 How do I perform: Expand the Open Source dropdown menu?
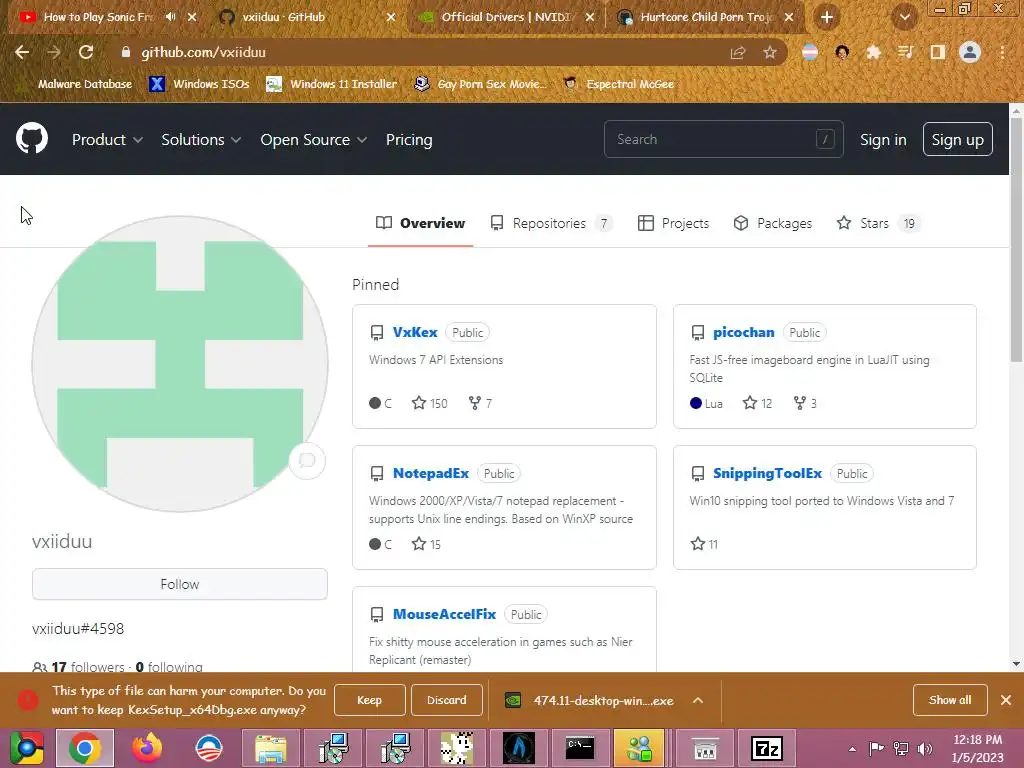[313, 140]
